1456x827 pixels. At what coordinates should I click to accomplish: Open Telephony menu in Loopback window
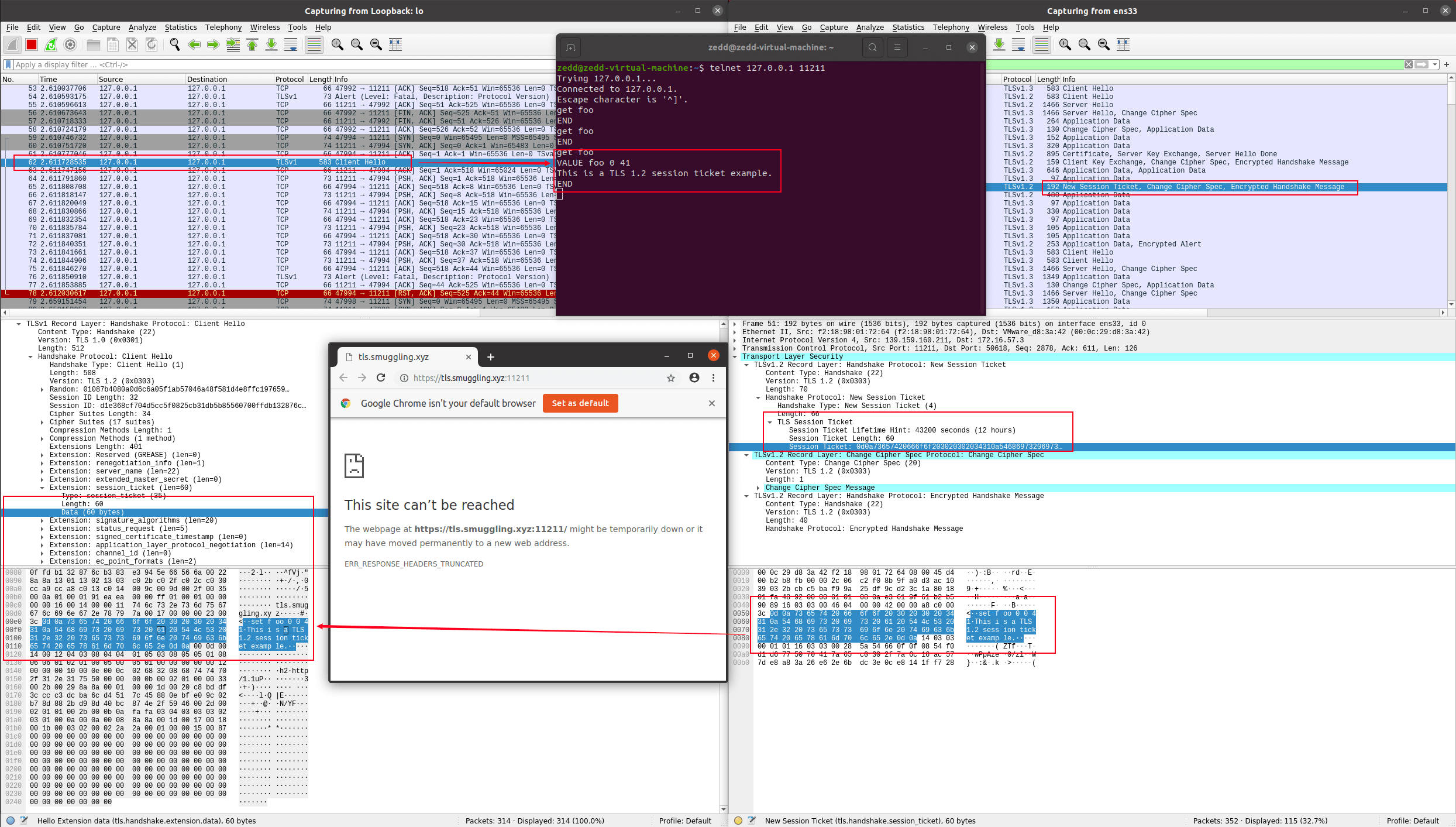tap(223, 27)
